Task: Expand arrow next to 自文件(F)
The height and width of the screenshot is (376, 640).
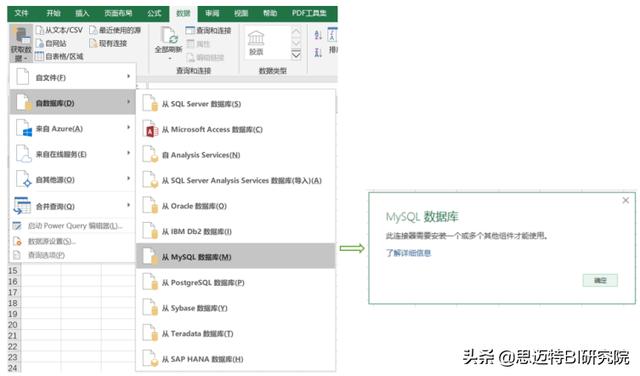Action: [128, 76]
